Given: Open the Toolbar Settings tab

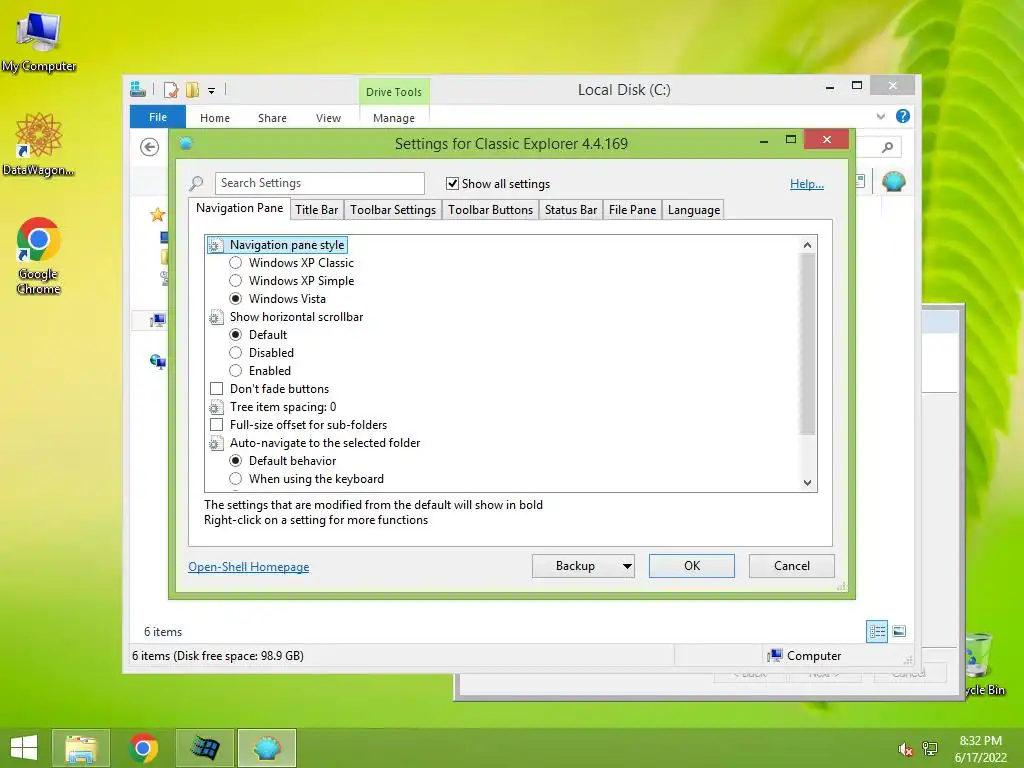Looking at the screenshot, I should coord(392,210).
